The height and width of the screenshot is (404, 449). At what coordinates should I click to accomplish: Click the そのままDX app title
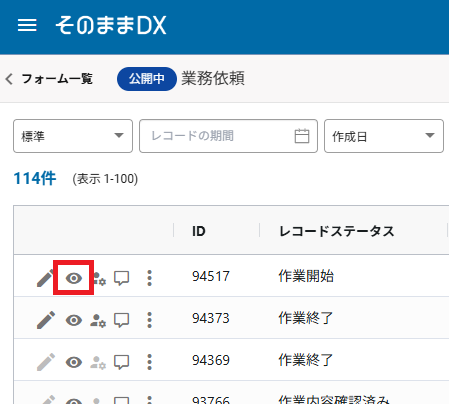(x=111, y=25)
